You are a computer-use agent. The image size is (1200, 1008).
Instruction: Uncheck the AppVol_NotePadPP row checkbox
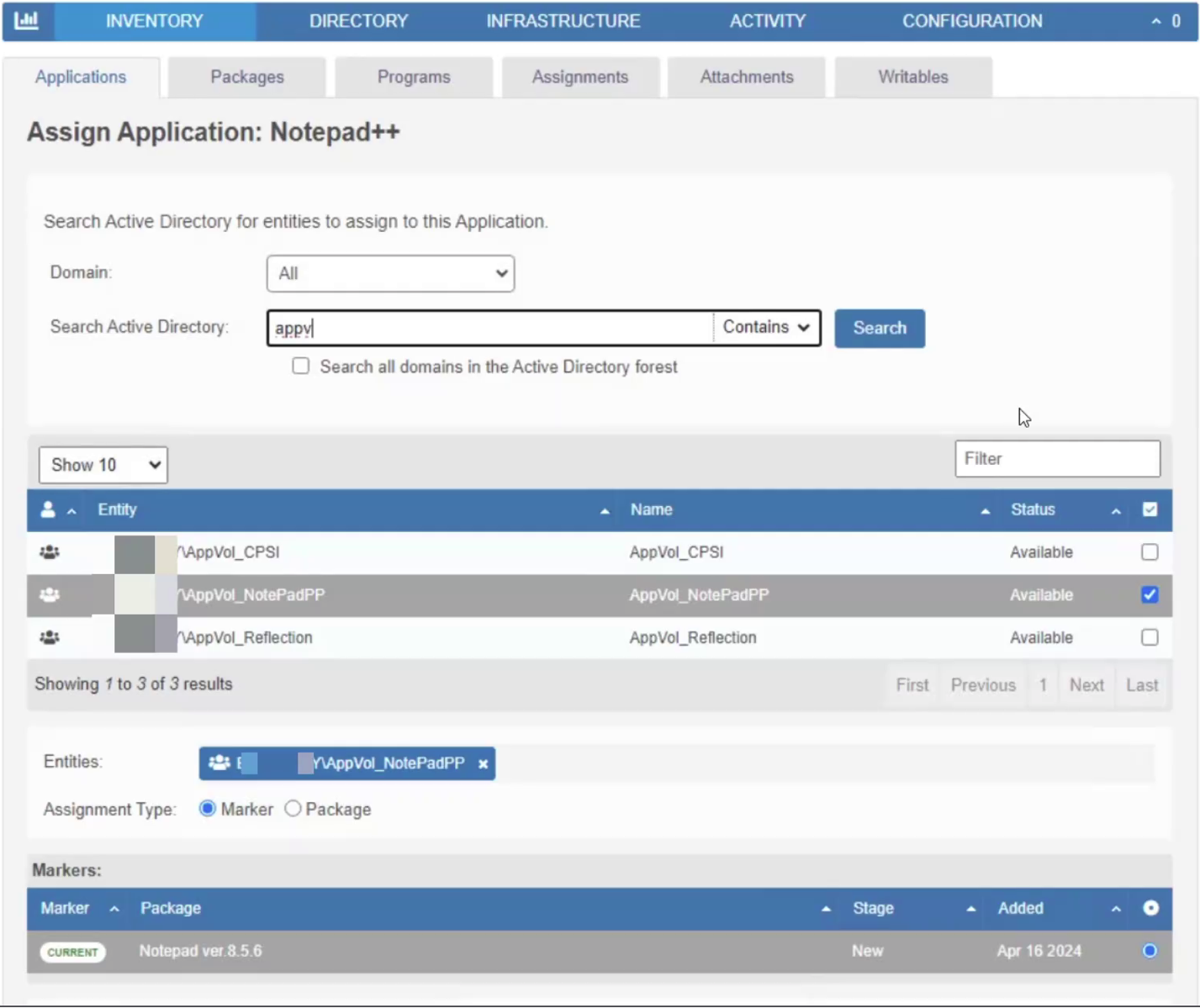(1150, 594)
